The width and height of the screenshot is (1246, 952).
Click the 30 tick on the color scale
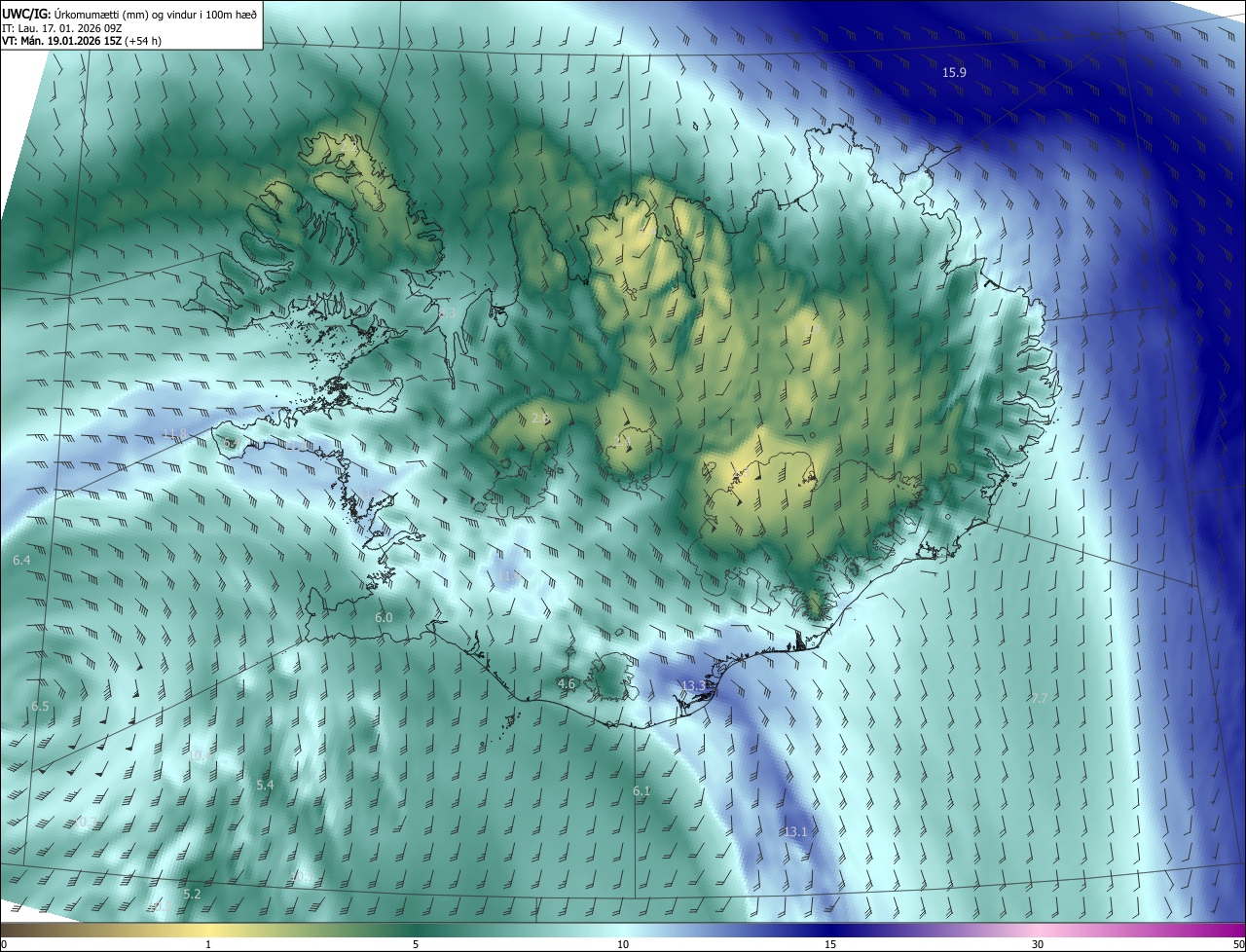pos(1038,944)
